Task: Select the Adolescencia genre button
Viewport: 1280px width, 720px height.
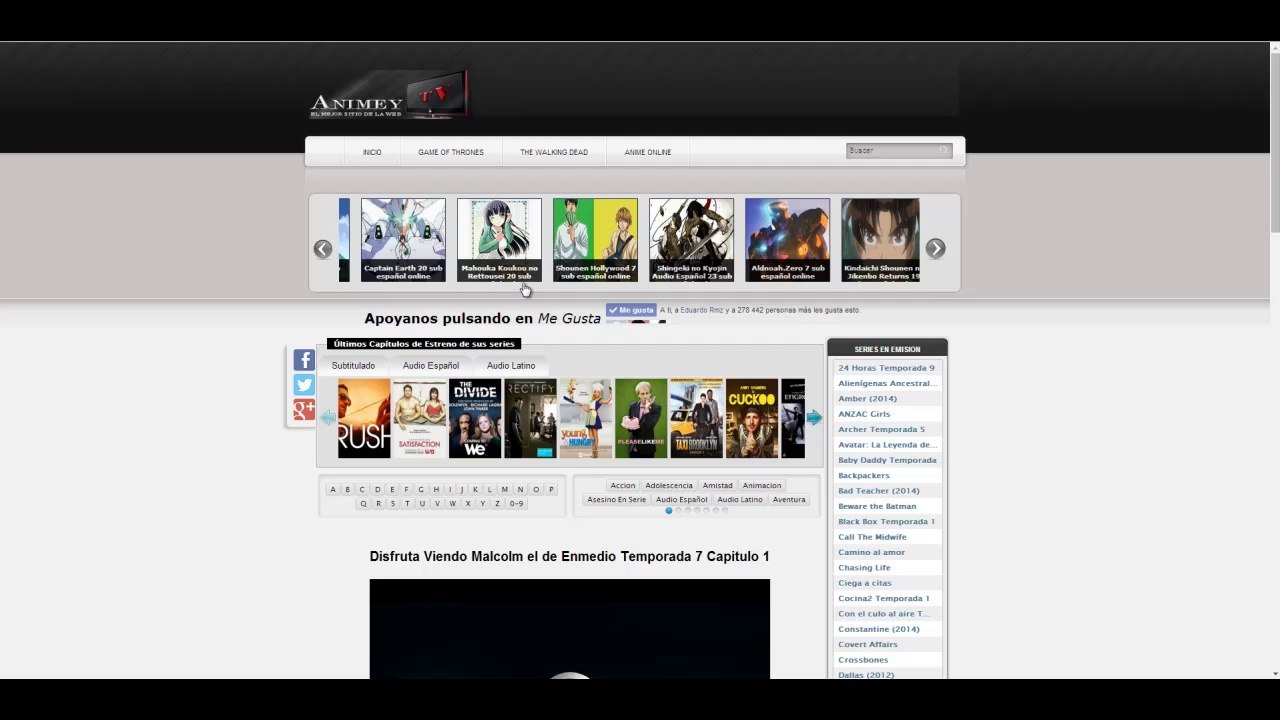Action: (x=669, y=486)
